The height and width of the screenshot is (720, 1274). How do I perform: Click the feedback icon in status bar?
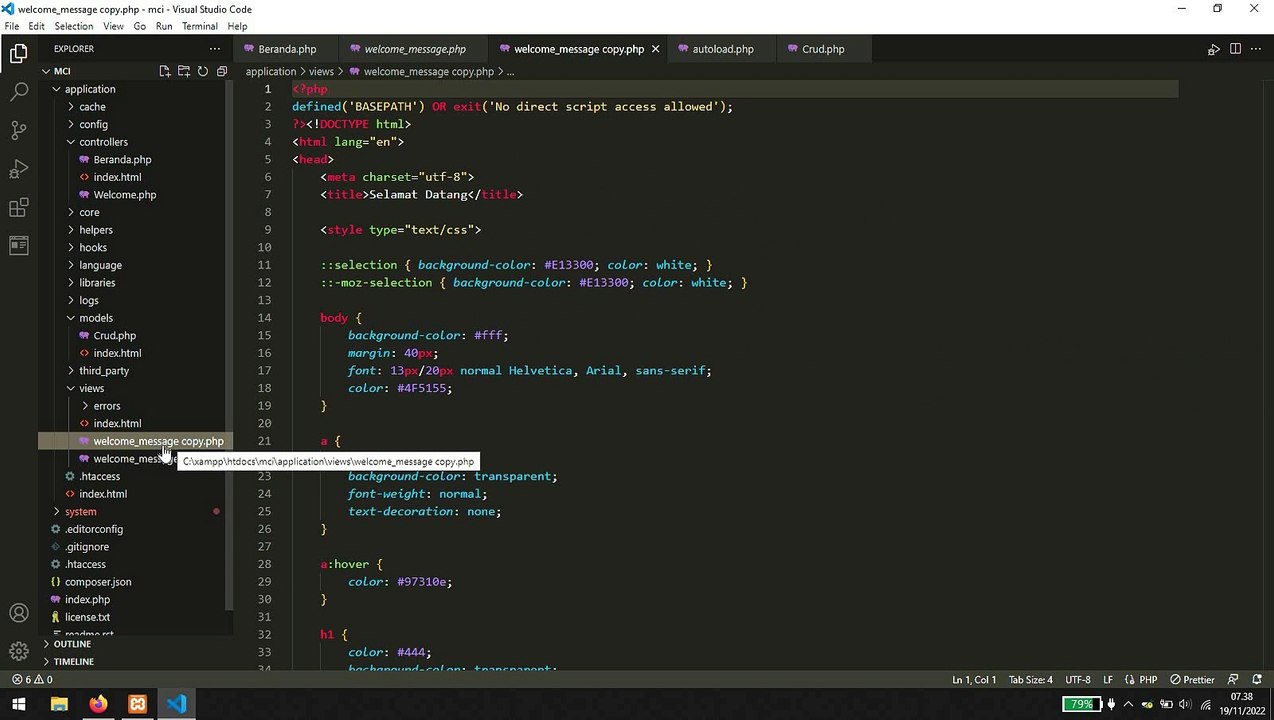coord(1233,680)
